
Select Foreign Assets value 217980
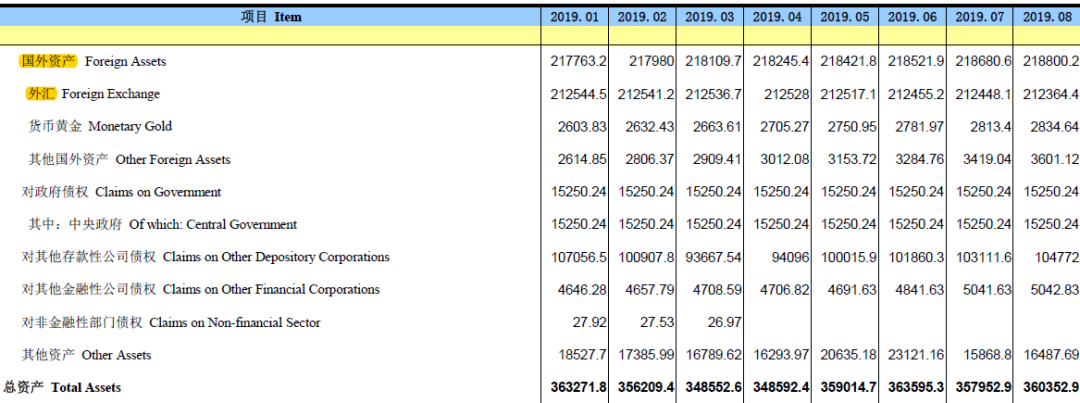coord(652,61)
